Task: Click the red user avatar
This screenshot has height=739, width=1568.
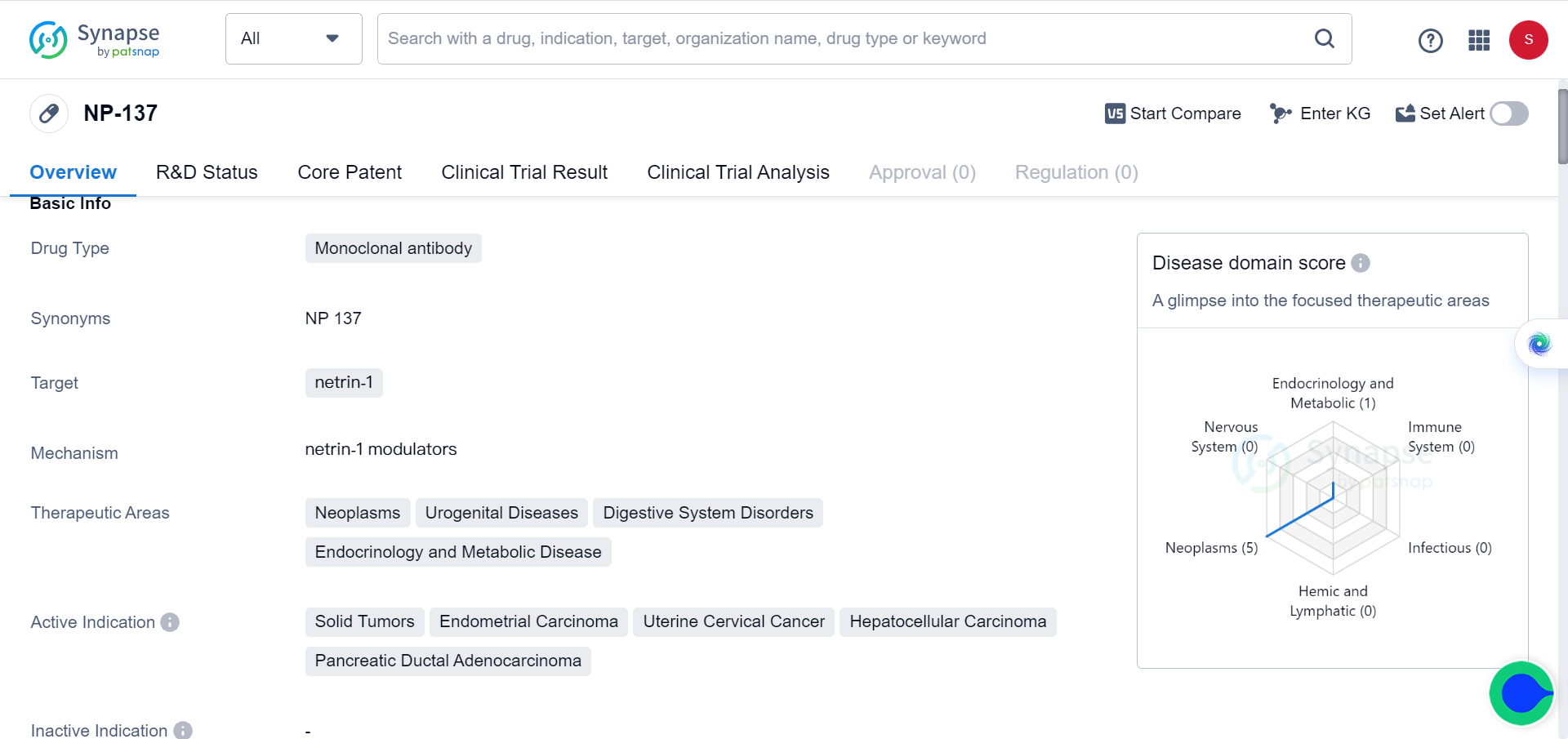Action: pos(1528,40)
